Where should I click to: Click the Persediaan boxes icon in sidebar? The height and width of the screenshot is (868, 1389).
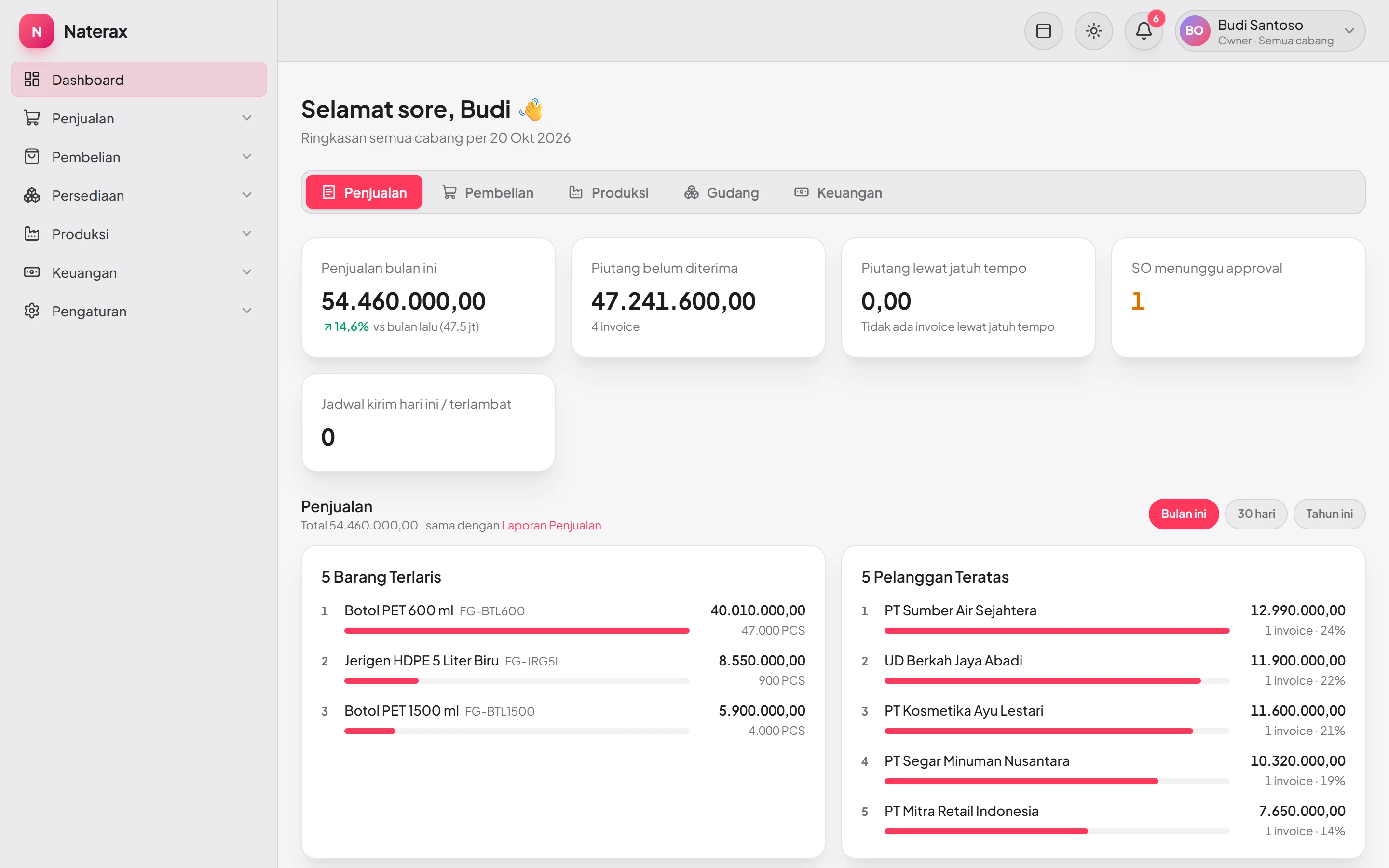[x=31, y=195]
